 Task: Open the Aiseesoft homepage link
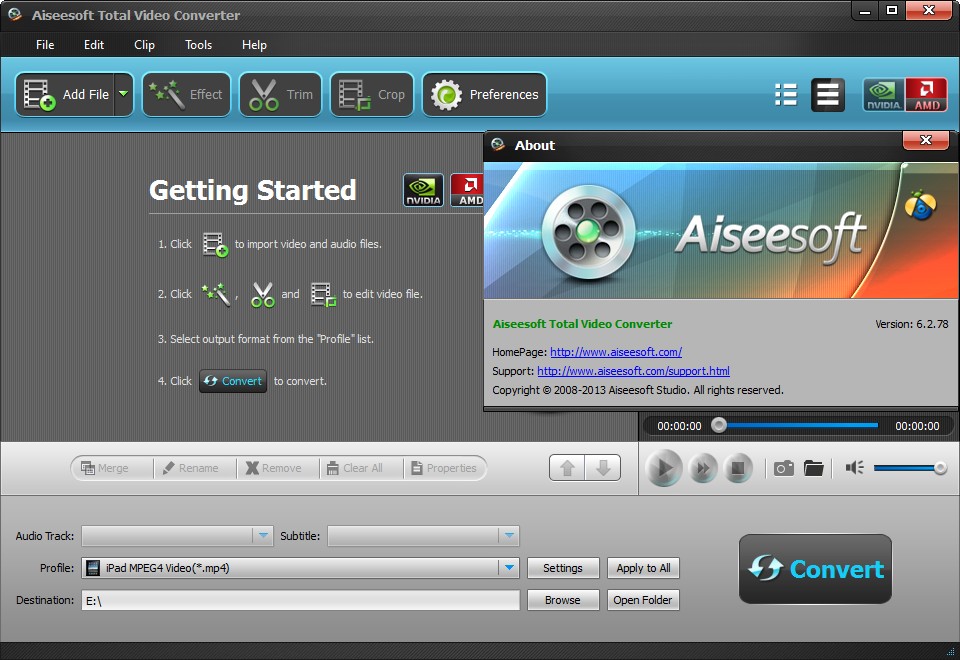[x=616, y=352]
